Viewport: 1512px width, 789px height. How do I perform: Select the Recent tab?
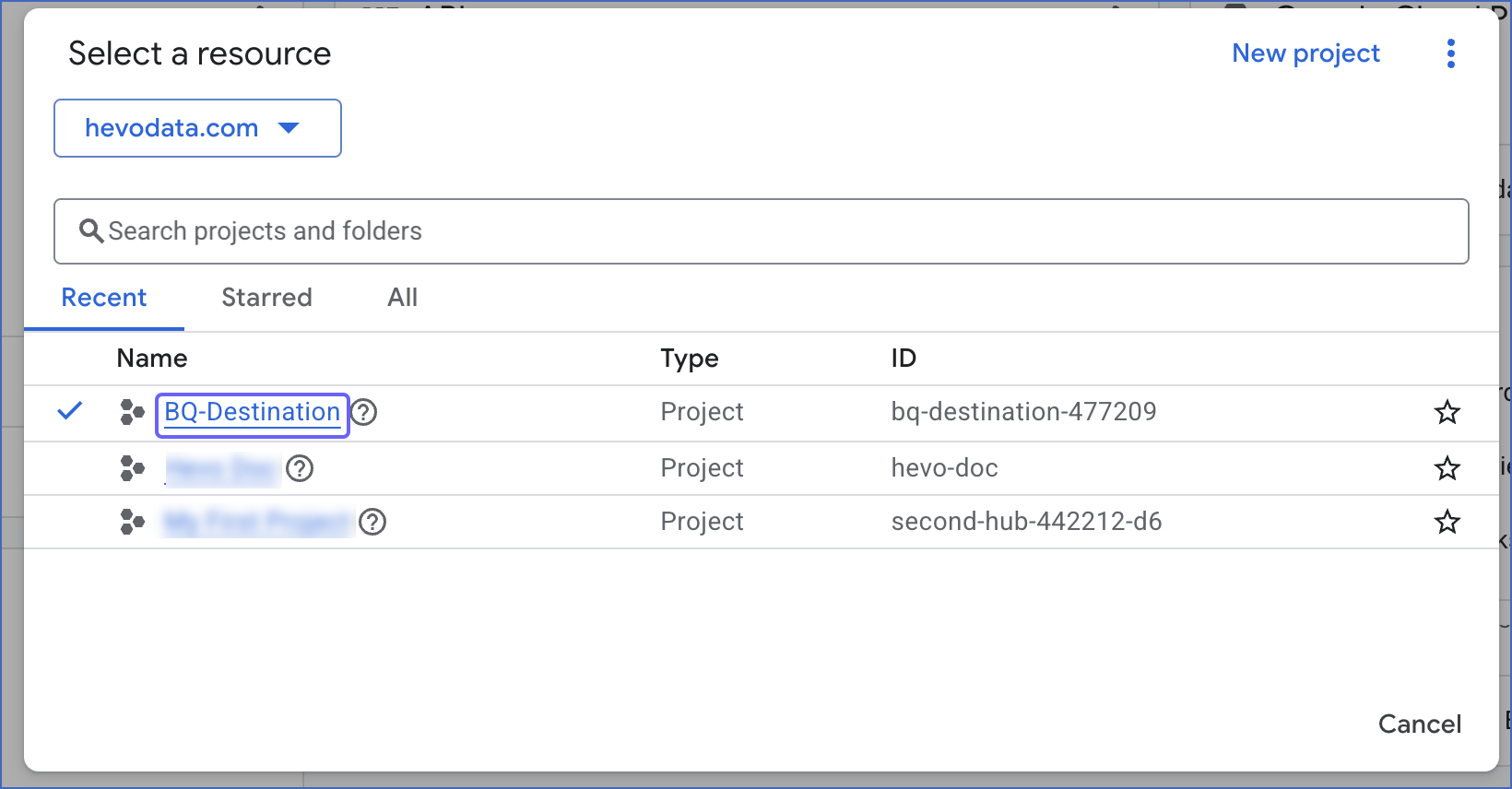click(104, 297)
